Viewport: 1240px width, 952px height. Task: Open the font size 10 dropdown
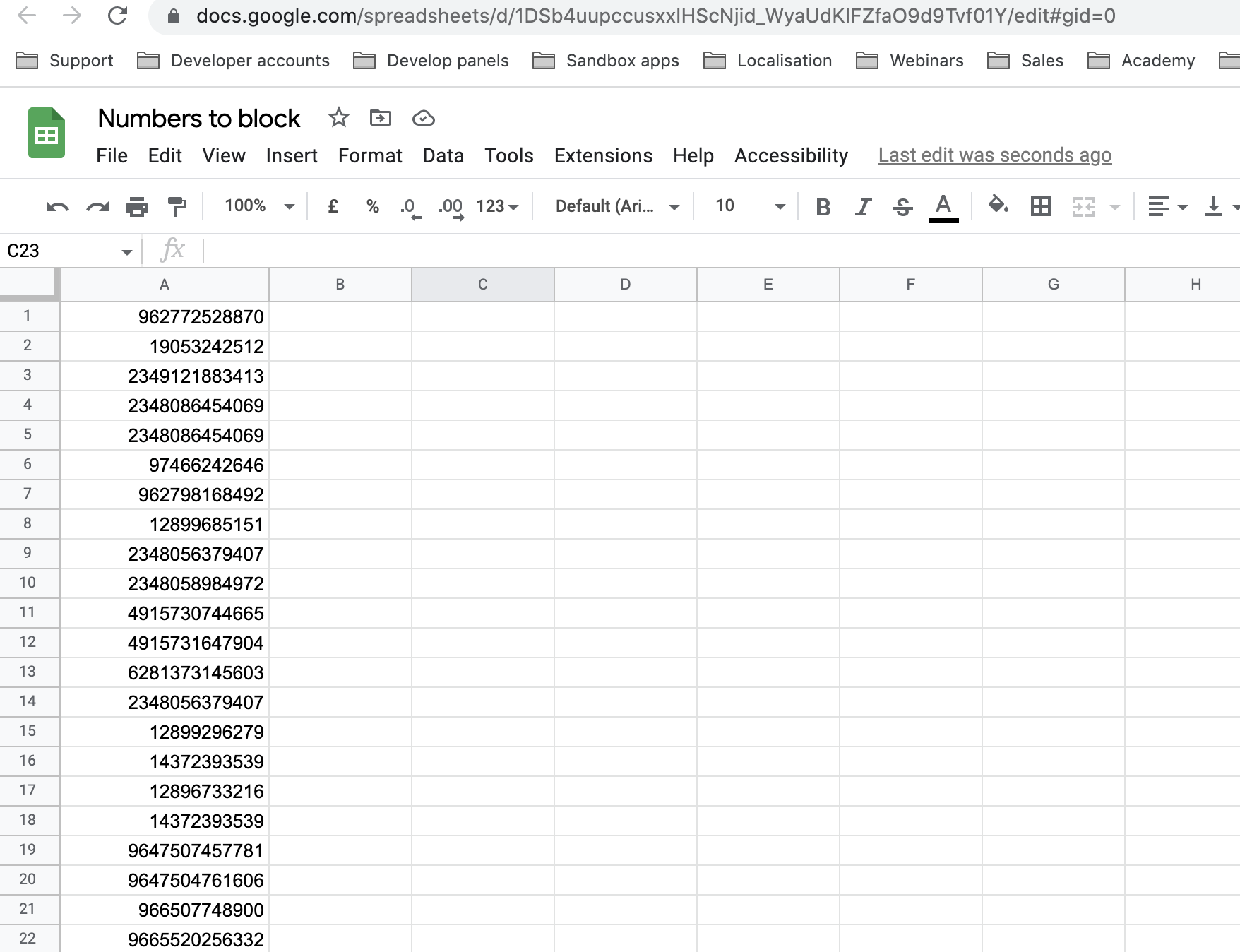point(750,206)
